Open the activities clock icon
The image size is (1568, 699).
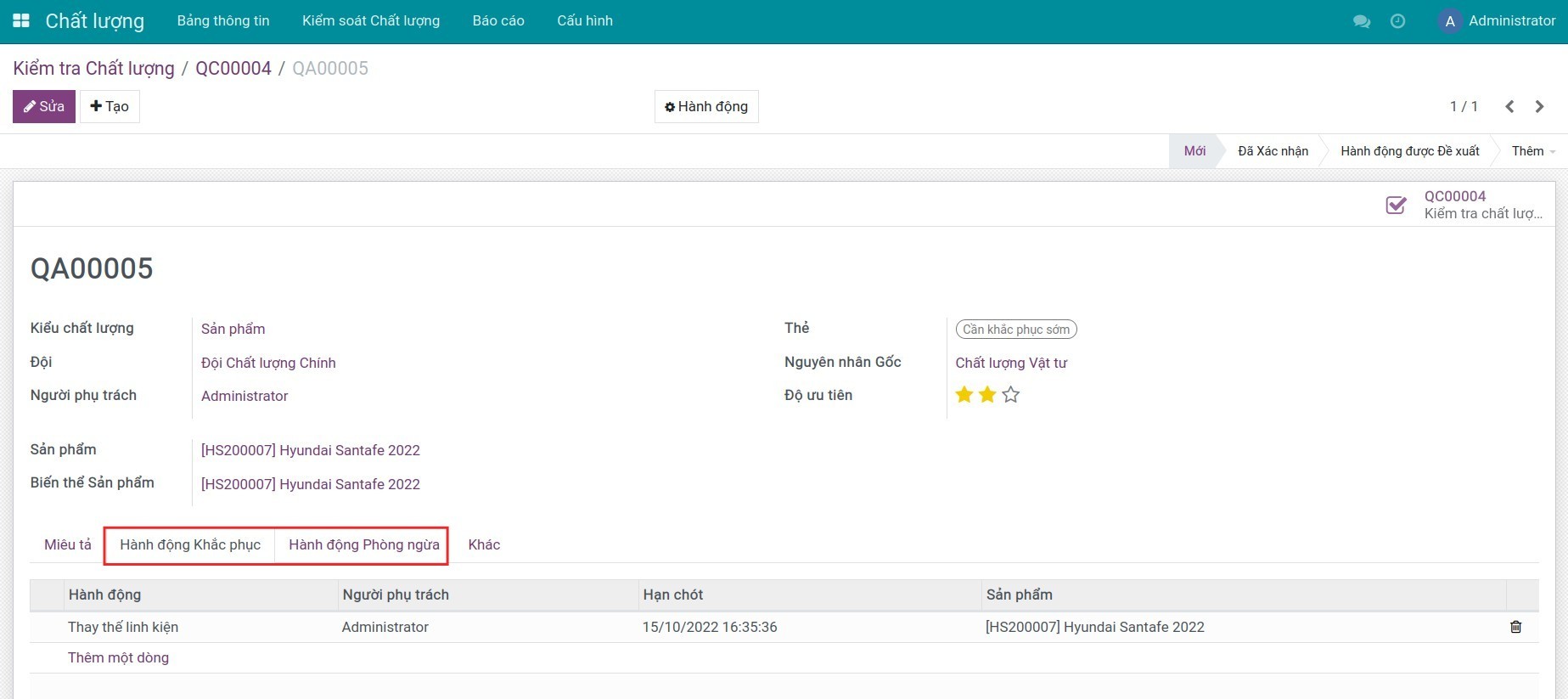click(x=1397, y=21)
